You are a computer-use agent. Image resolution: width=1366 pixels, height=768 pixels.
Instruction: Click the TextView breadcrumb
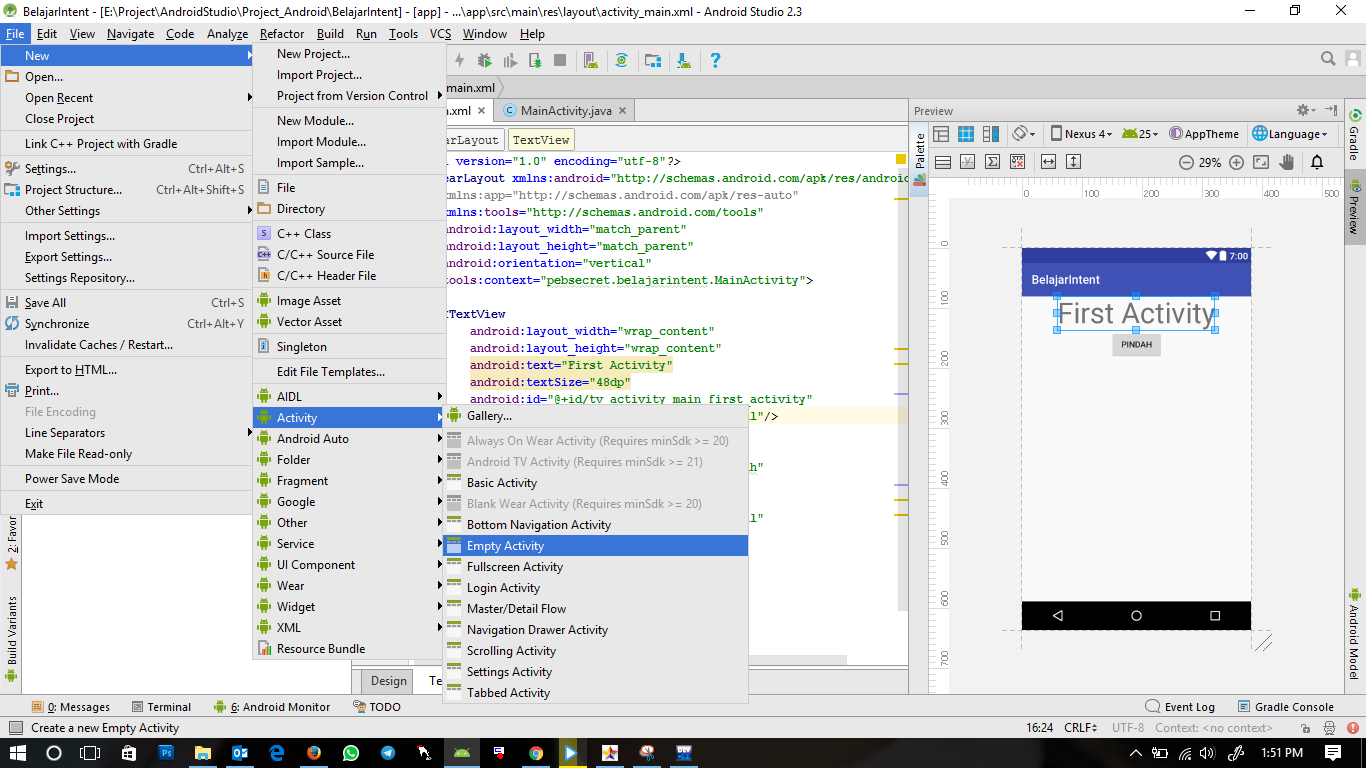tap(540, 140)
